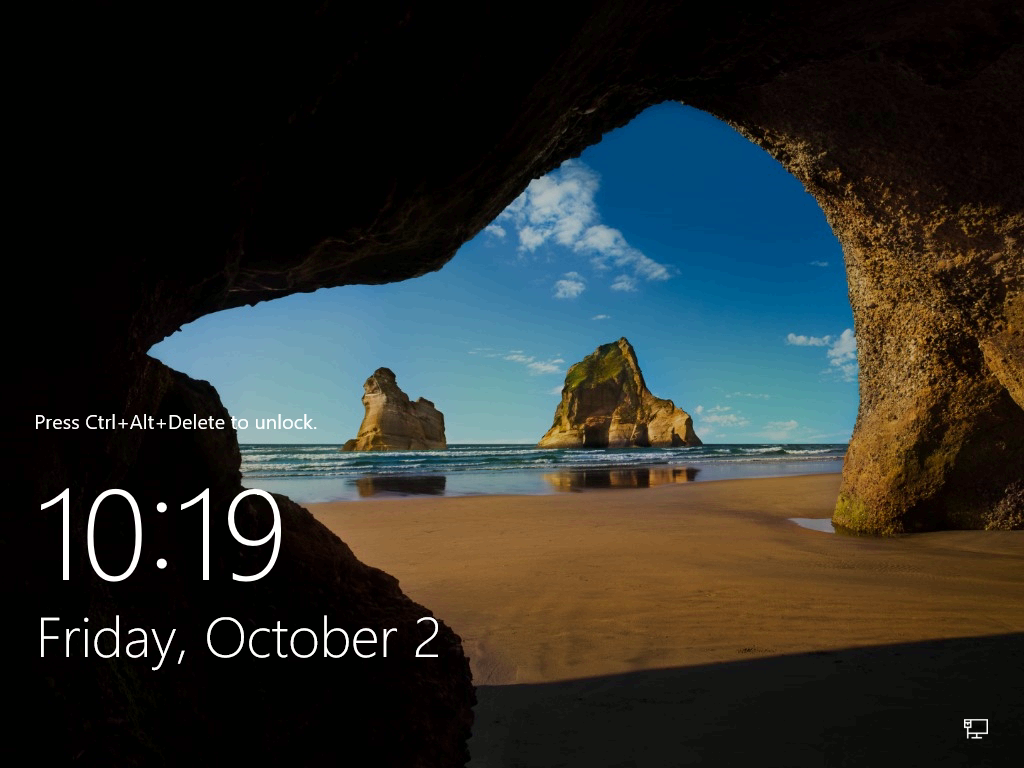
Task: Click the 10:19 clock display
Action: pos(161,535)
